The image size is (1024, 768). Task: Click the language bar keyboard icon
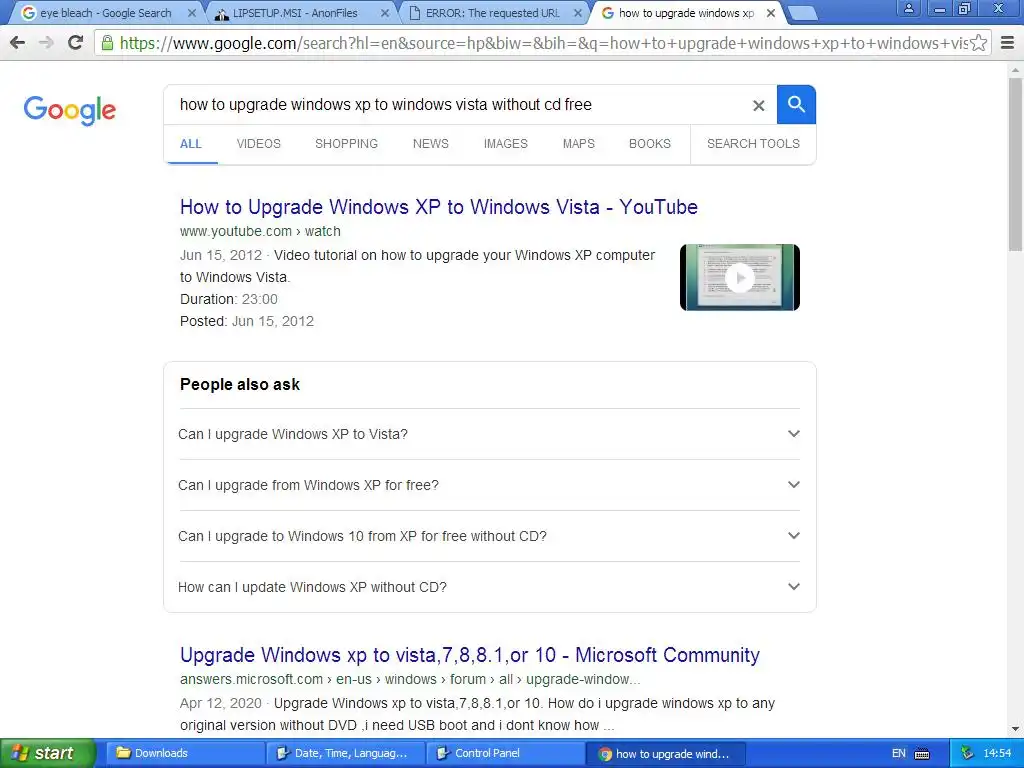click(922, 754)
